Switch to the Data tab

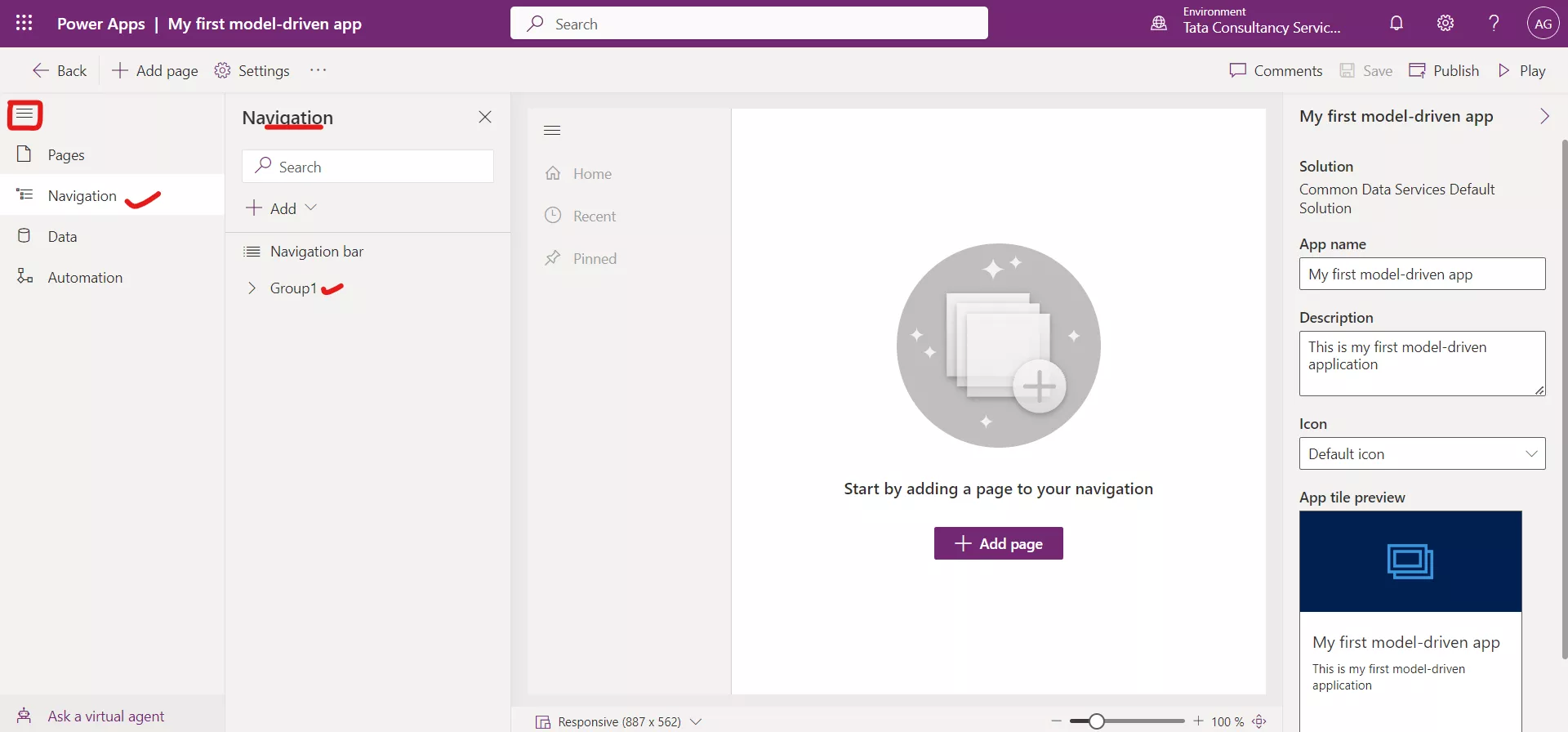coord(112,236)
